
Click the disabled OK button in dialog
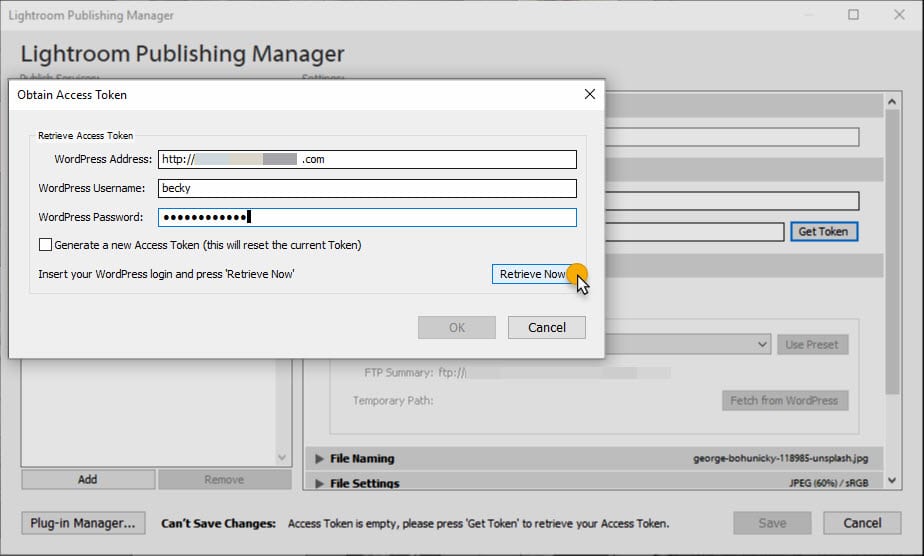pos(457,327)
